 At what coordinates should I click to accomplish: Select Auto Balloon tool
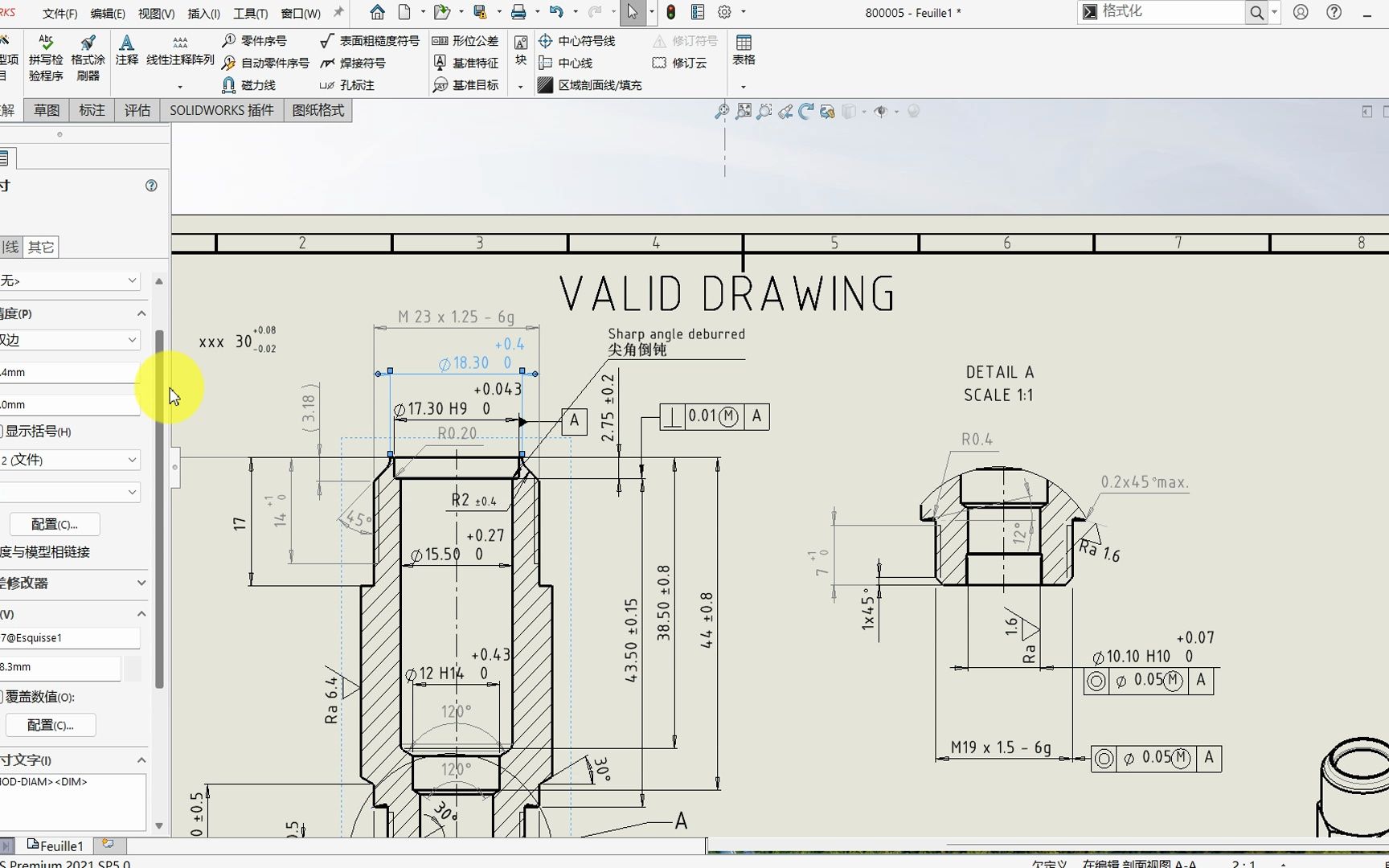265,63
